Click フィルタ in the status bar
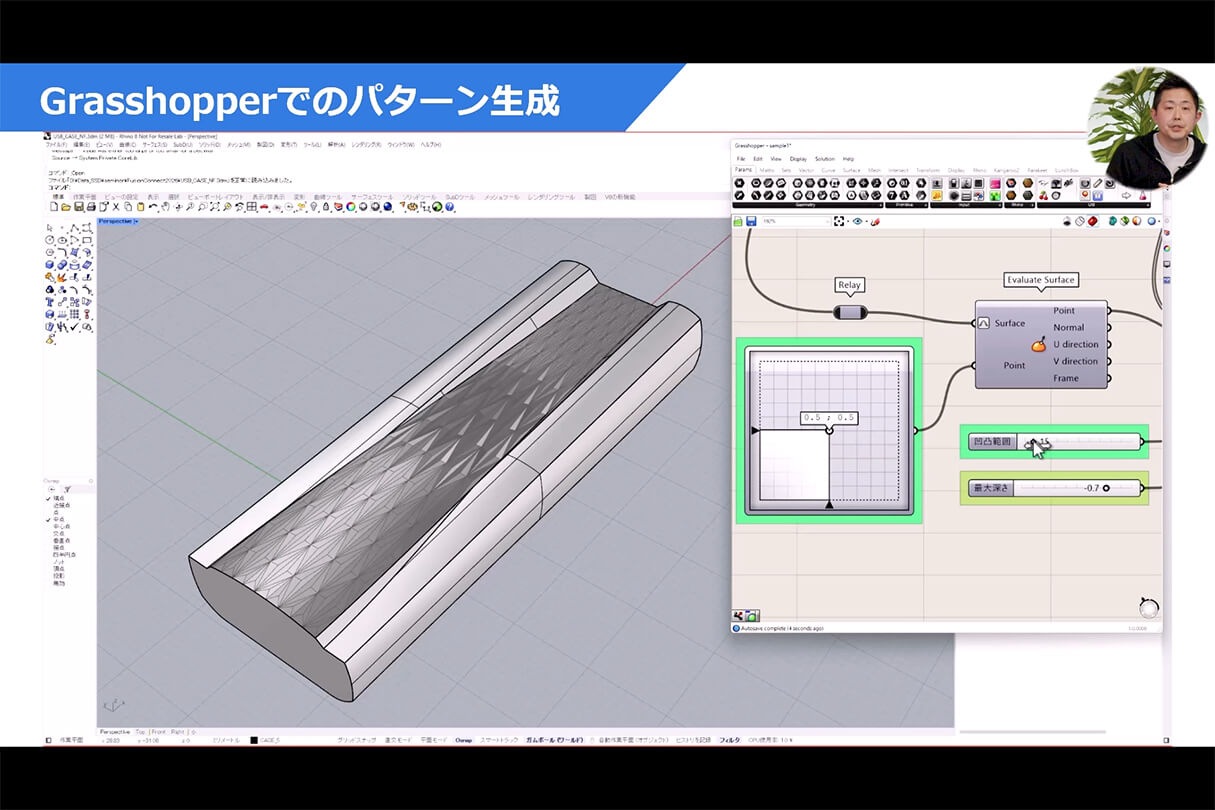1215x810 pixels. click(x=730, y=740)
